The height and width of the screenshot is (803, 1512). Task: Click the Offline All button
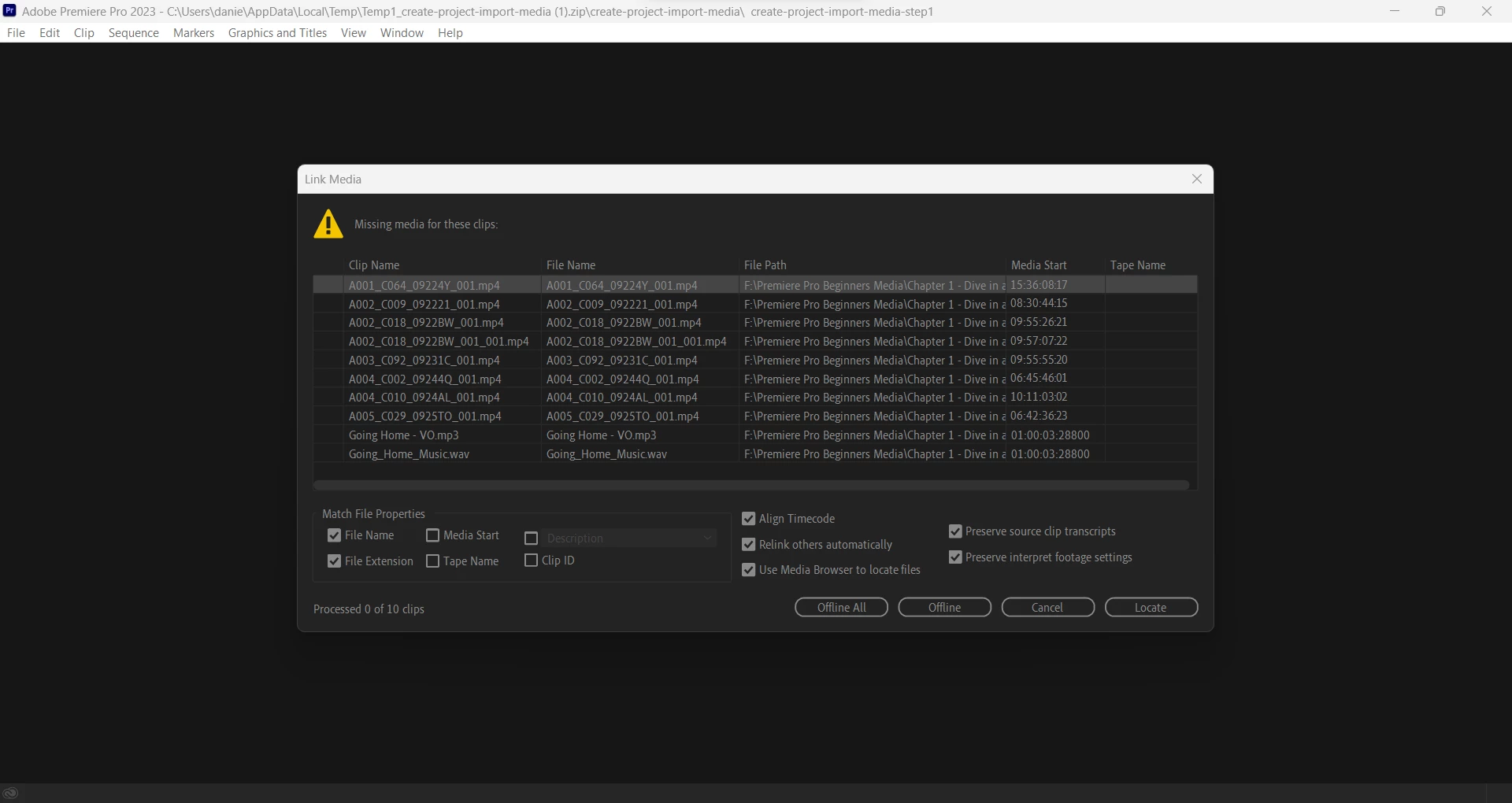[841, 608]
